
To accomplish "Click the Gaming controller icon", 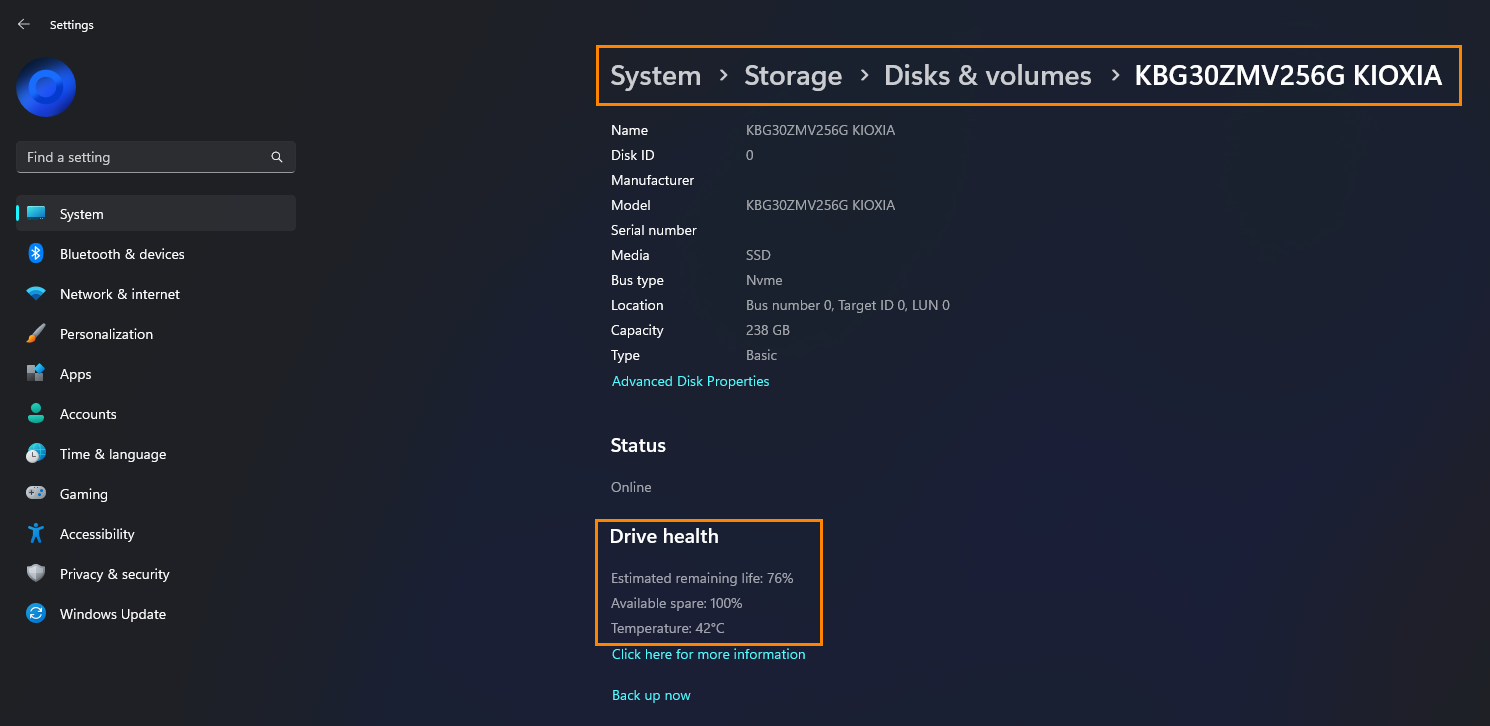I will pos(36,494).
